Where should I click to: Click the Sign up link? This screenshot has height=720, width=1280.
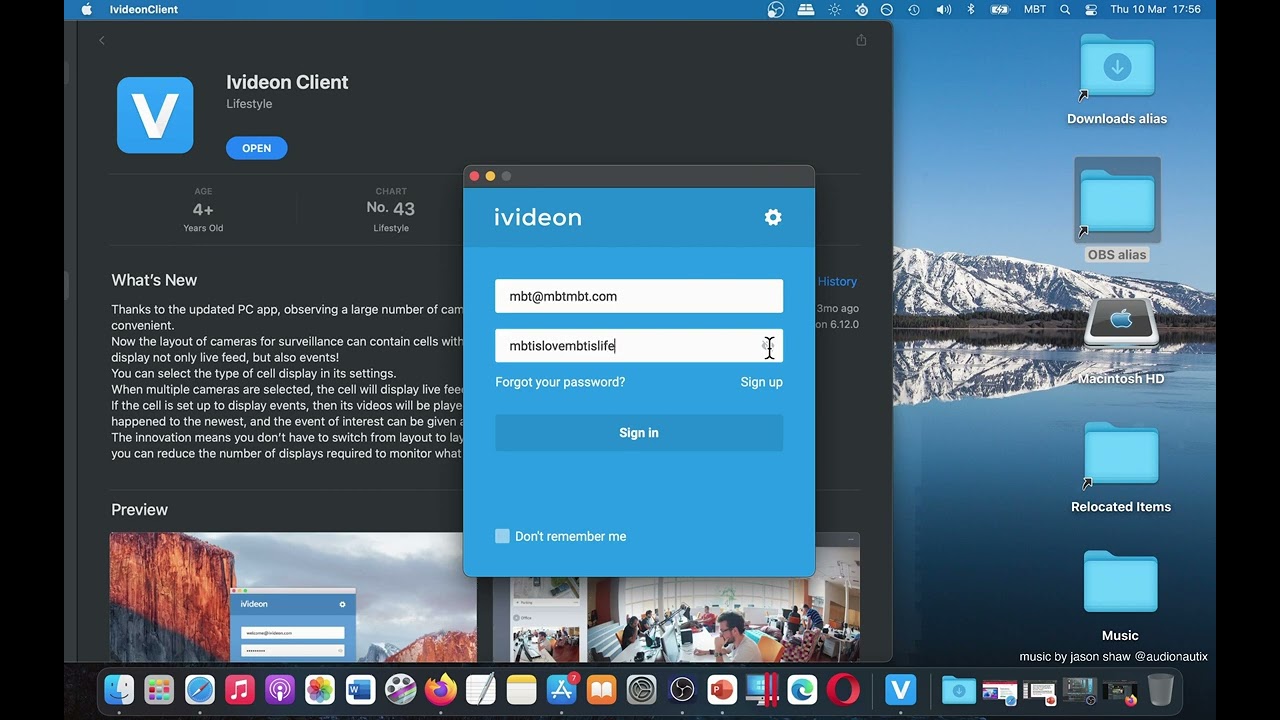point(762,382)
